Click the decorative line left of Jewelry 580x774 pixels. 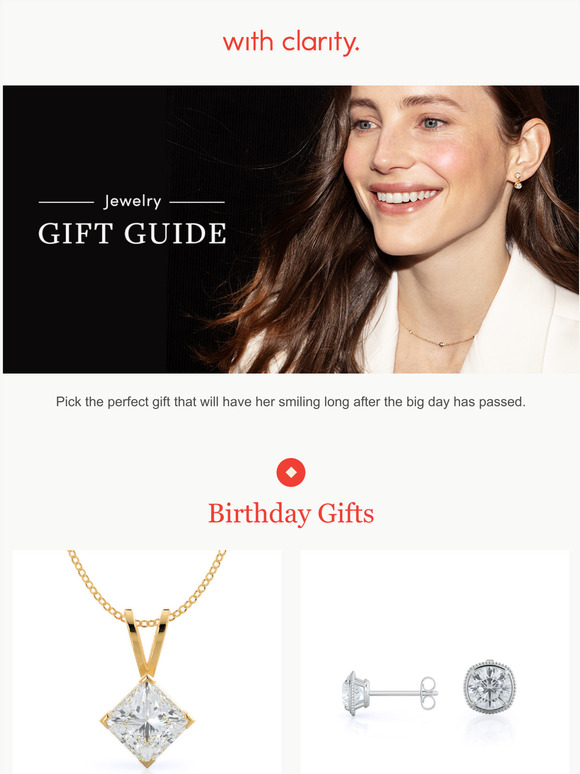pyautogui.click(x=66, y=202)
